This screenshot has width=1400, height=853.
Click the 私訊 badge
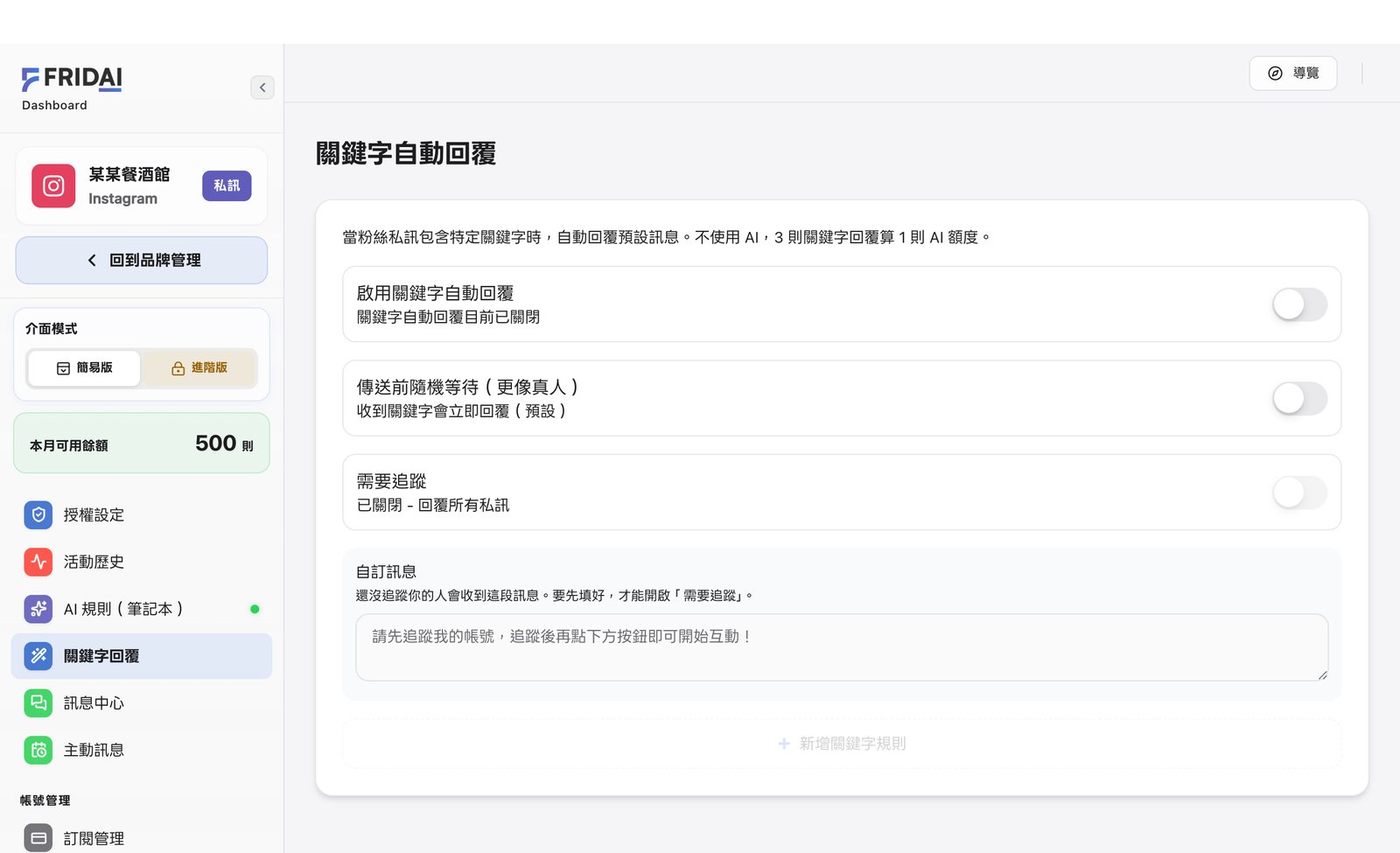[227, 185]
